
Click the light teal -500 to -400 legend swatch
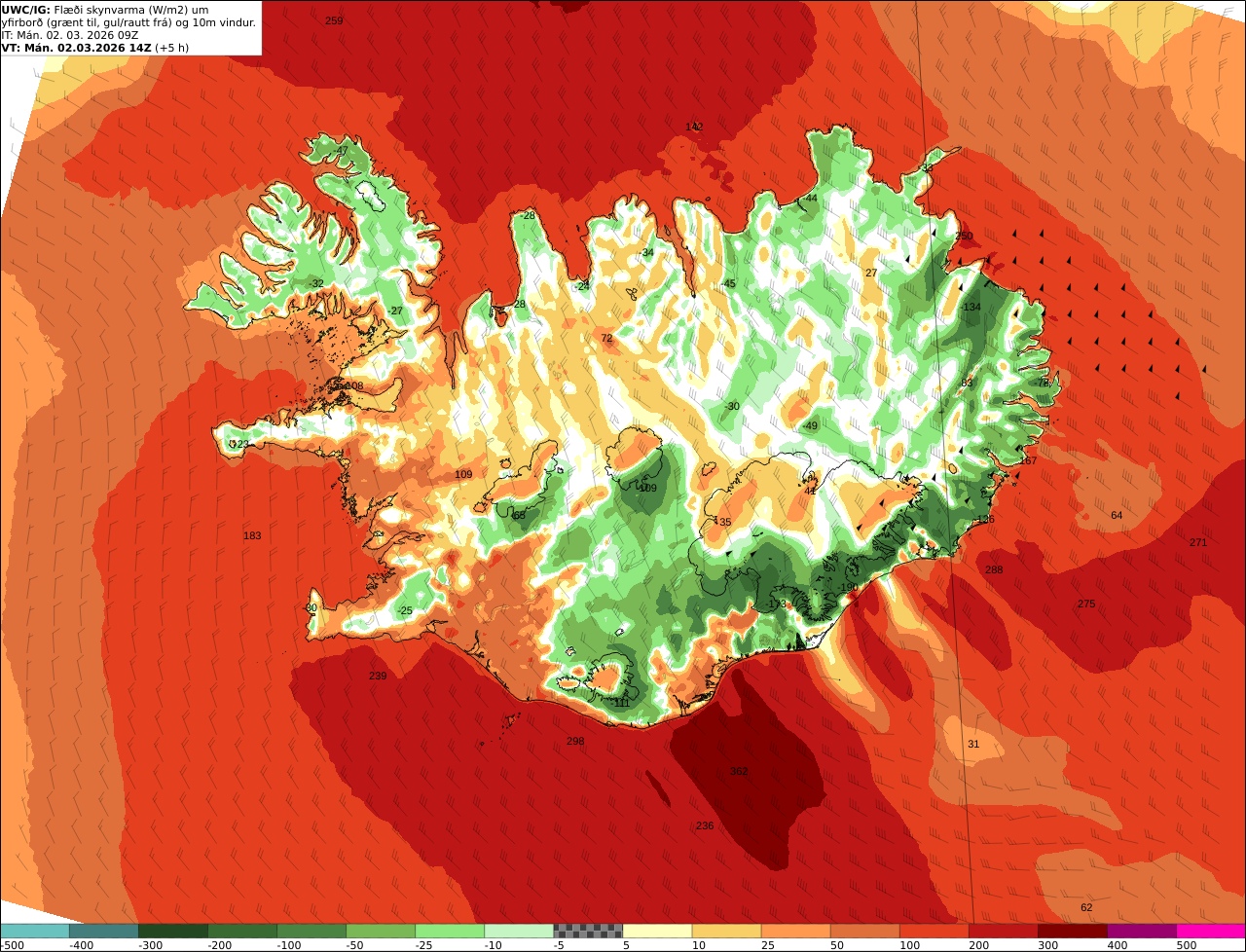click(34, 931)
